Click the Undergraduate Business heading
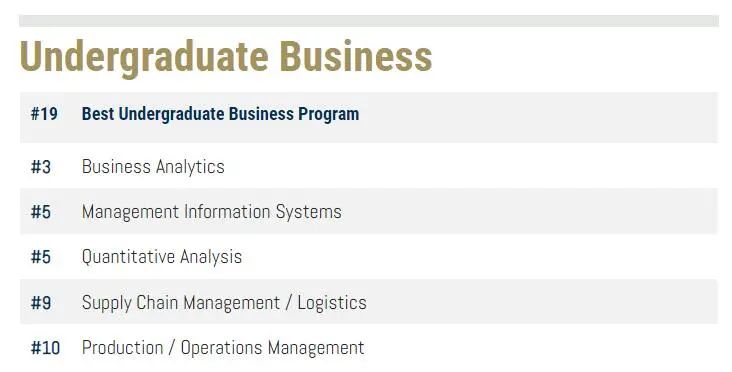The image size is (732, 372). [225, 57]
